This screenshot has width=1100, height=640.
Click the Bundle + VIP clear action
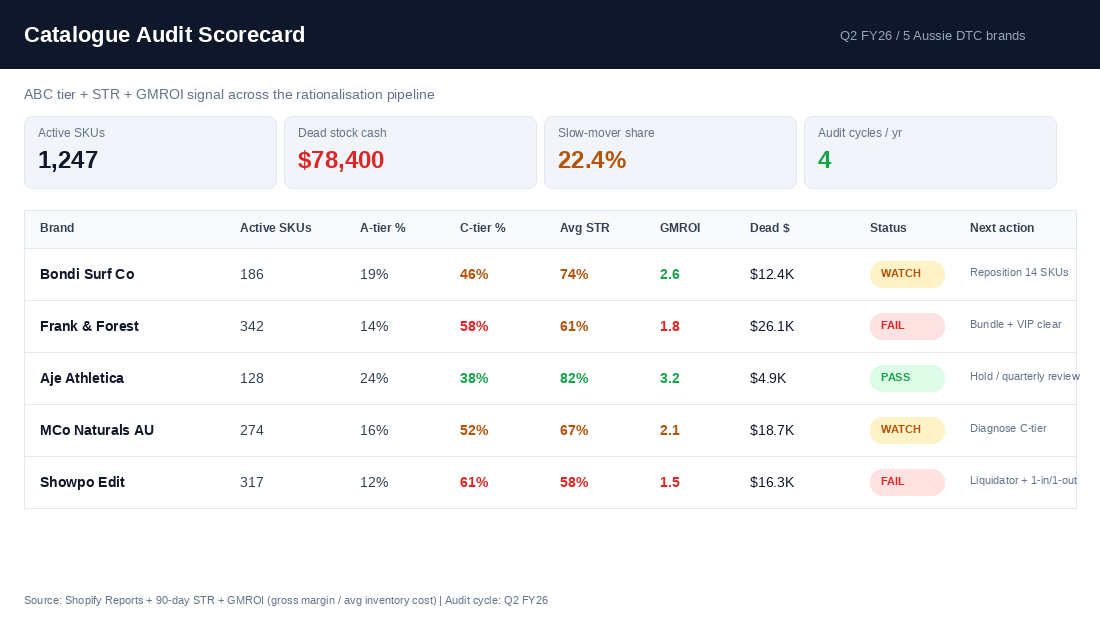[x=1016, y=324]
